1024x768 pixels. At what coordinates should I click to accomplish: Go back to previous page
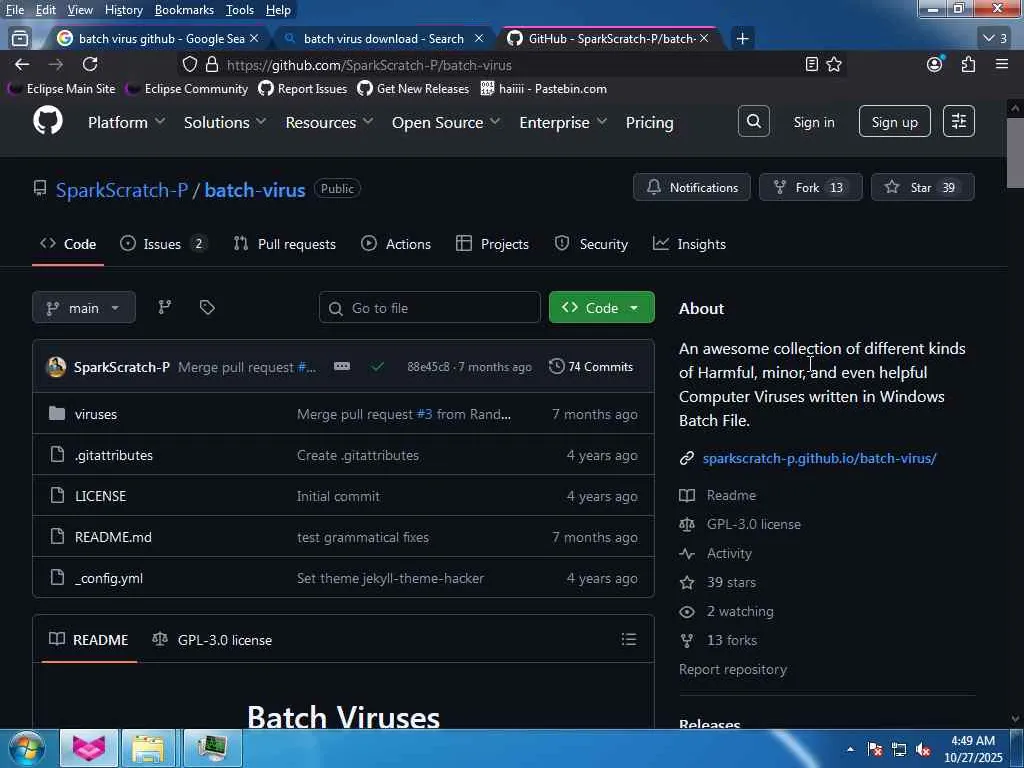click(x=22, y=64)
